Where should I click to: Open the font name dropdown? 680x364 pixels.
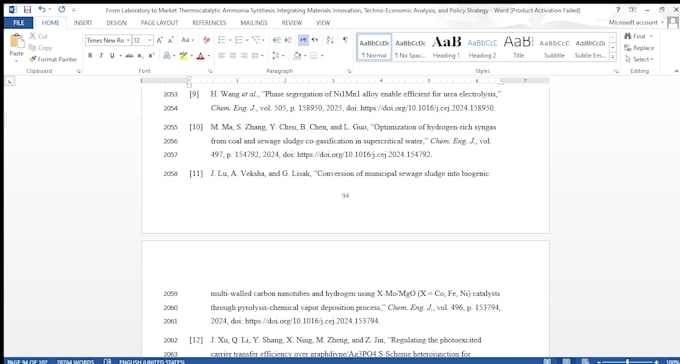128,40
